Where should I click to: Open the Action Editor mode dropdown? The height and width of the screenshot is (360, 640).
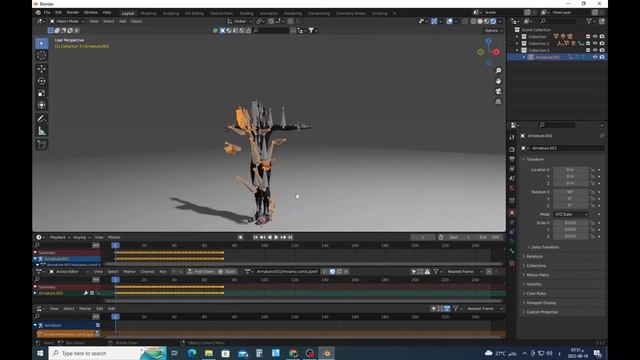click(68, 271)
